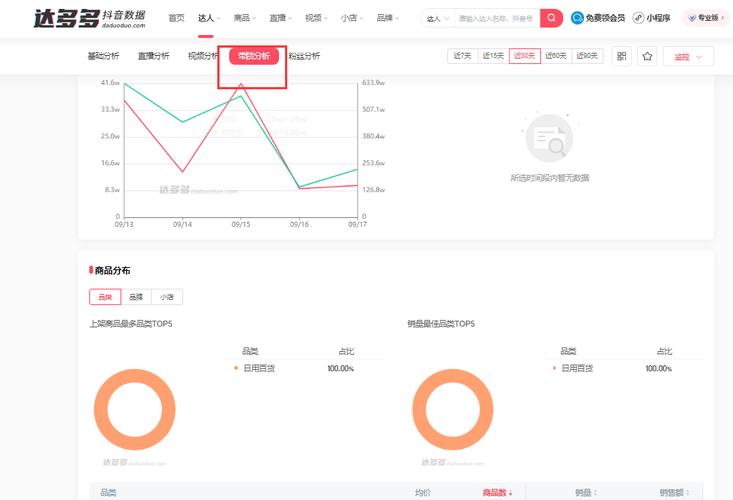Screen dimensions: 733x500
Task: Select the 近7天 time range
Action: click(461, 56)
